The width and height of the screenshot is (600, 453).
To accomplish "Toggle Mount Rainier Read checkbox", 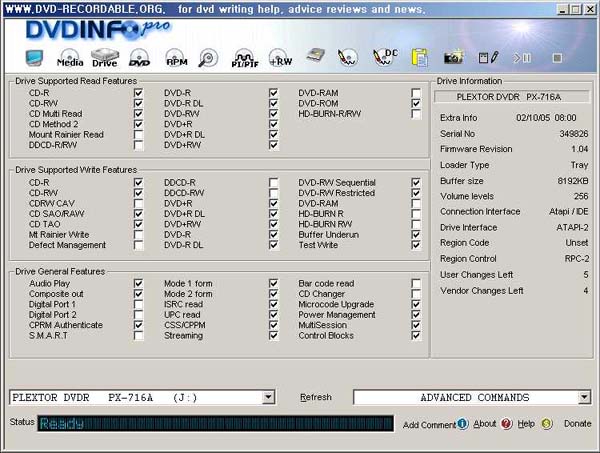I will 139,135.
